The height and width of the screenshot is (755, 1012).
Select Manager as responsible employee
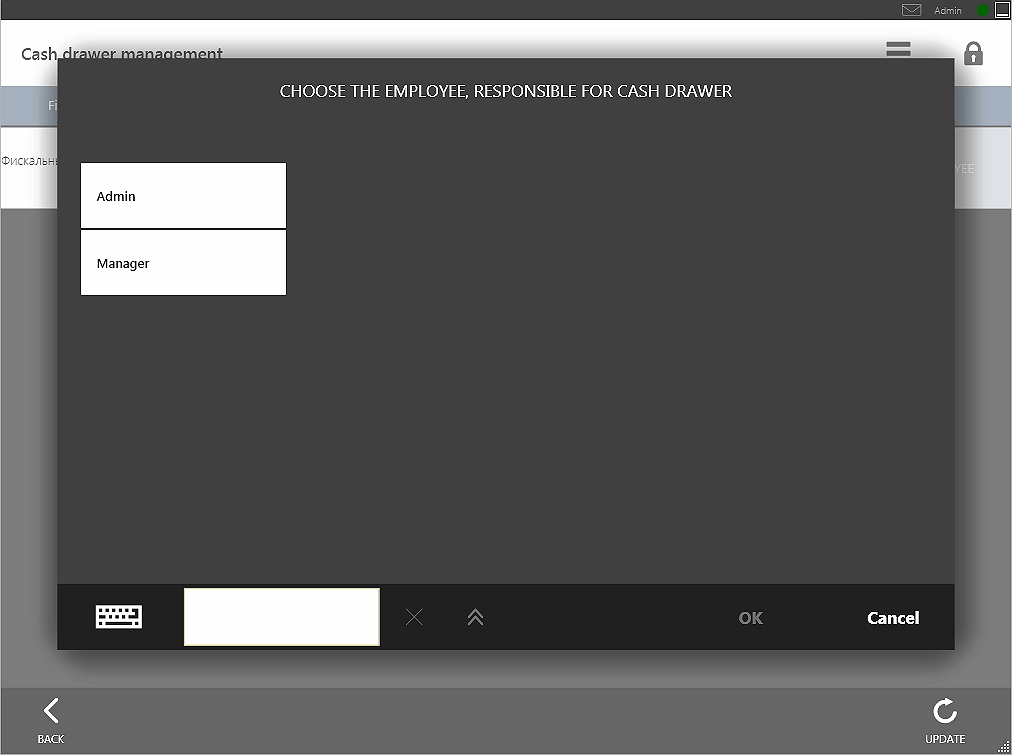[183, 263]
